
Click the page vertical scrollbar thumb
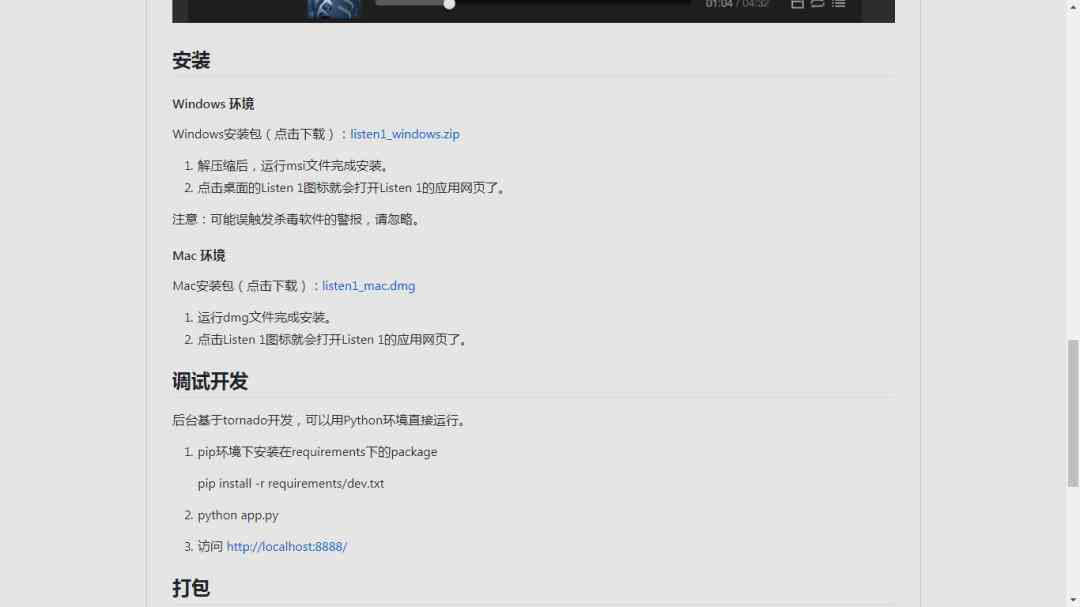(x=1073, y=413)
